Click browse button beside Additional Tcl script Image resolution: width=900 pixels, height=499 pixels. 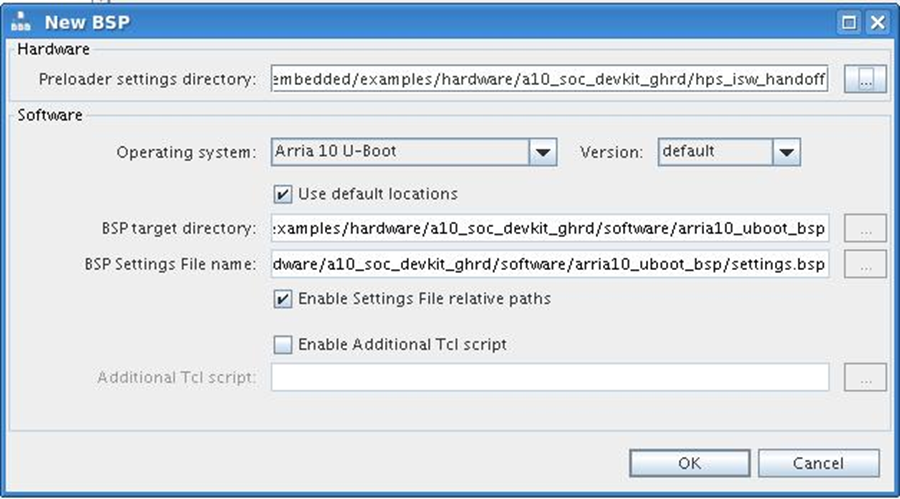tap(865, 377)
